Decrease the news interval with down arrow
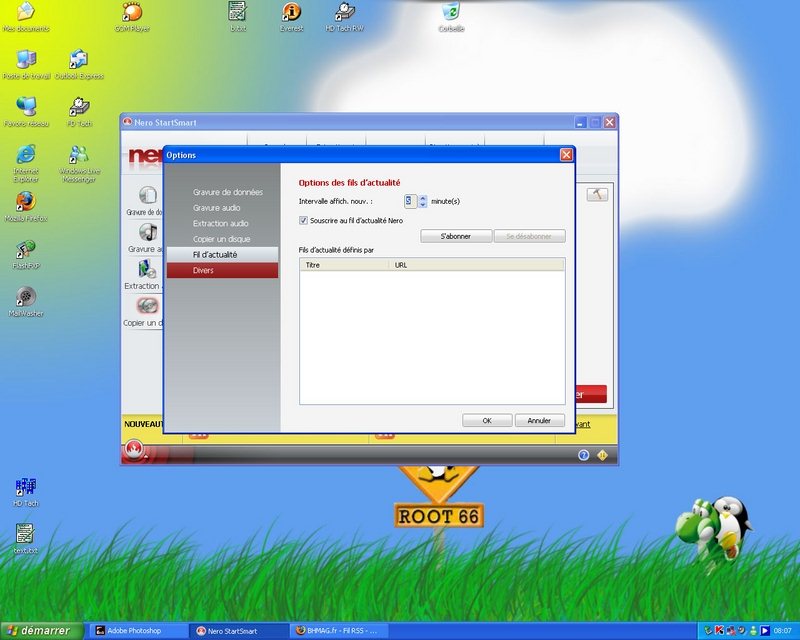 [x=422, y=204]
